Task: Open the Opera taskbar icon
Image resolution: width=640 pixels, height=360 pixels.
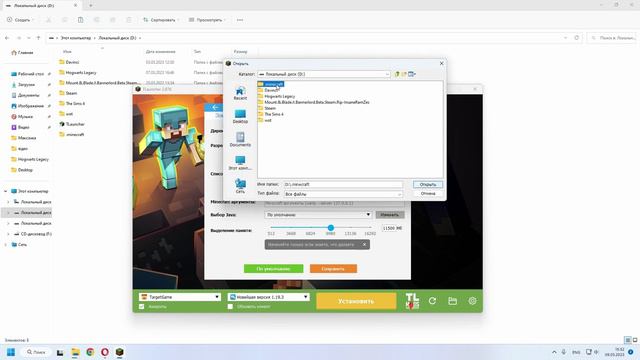Action: 105,352
